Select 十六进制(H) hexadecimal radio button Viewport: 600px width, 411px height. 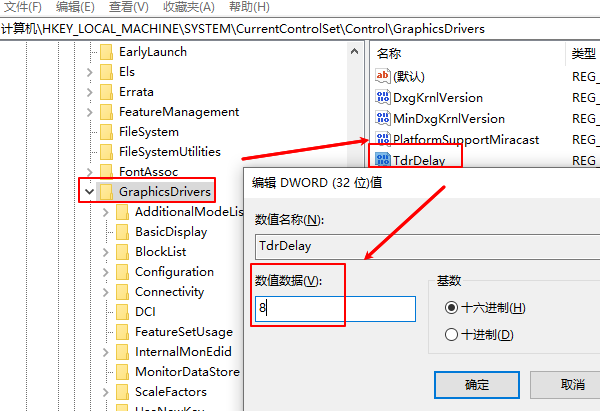[x=451, y=308]
